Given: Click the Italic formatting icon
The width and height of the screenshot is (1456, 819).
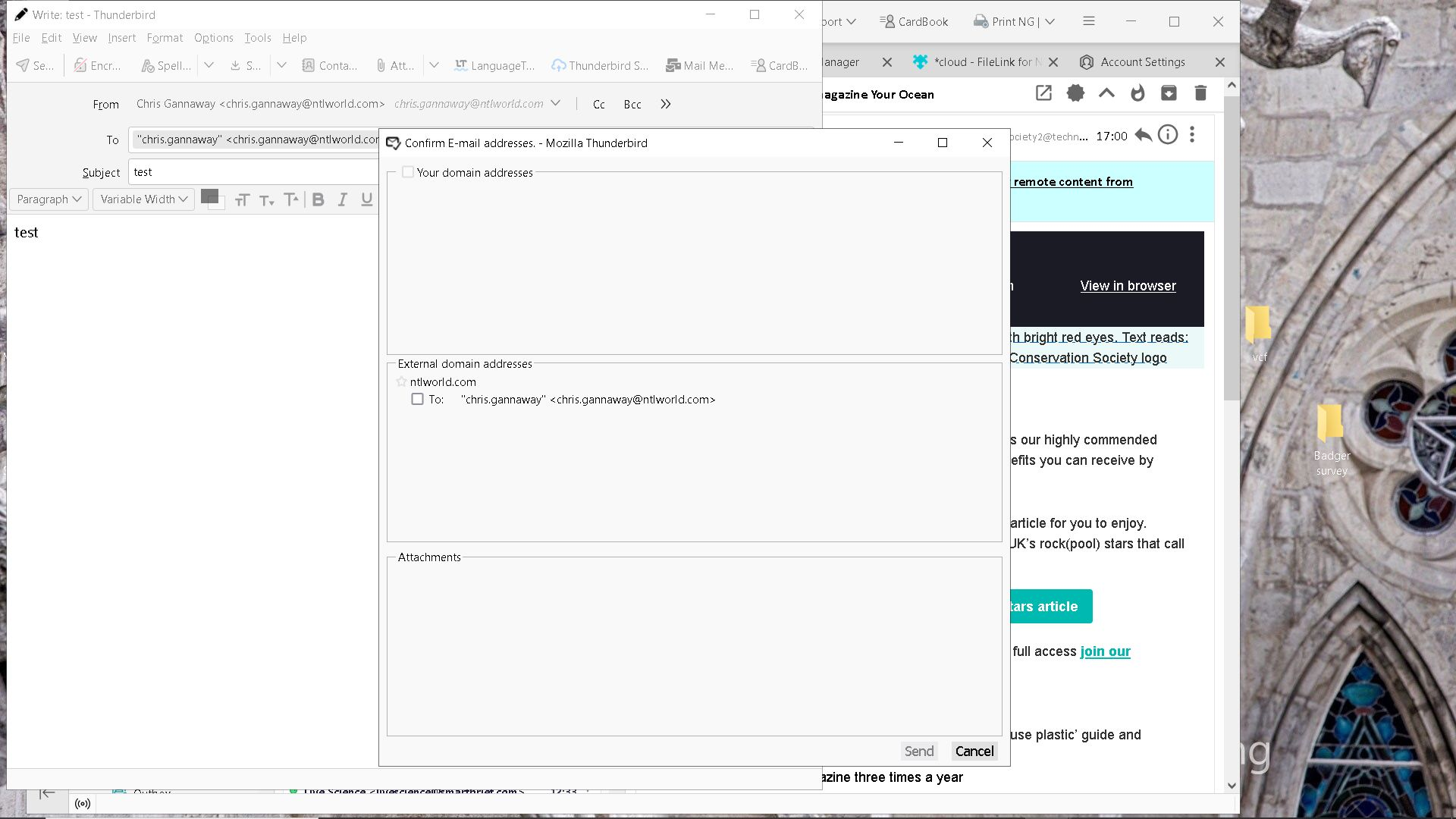Looking at the screenshot, I should pos(343,199).
